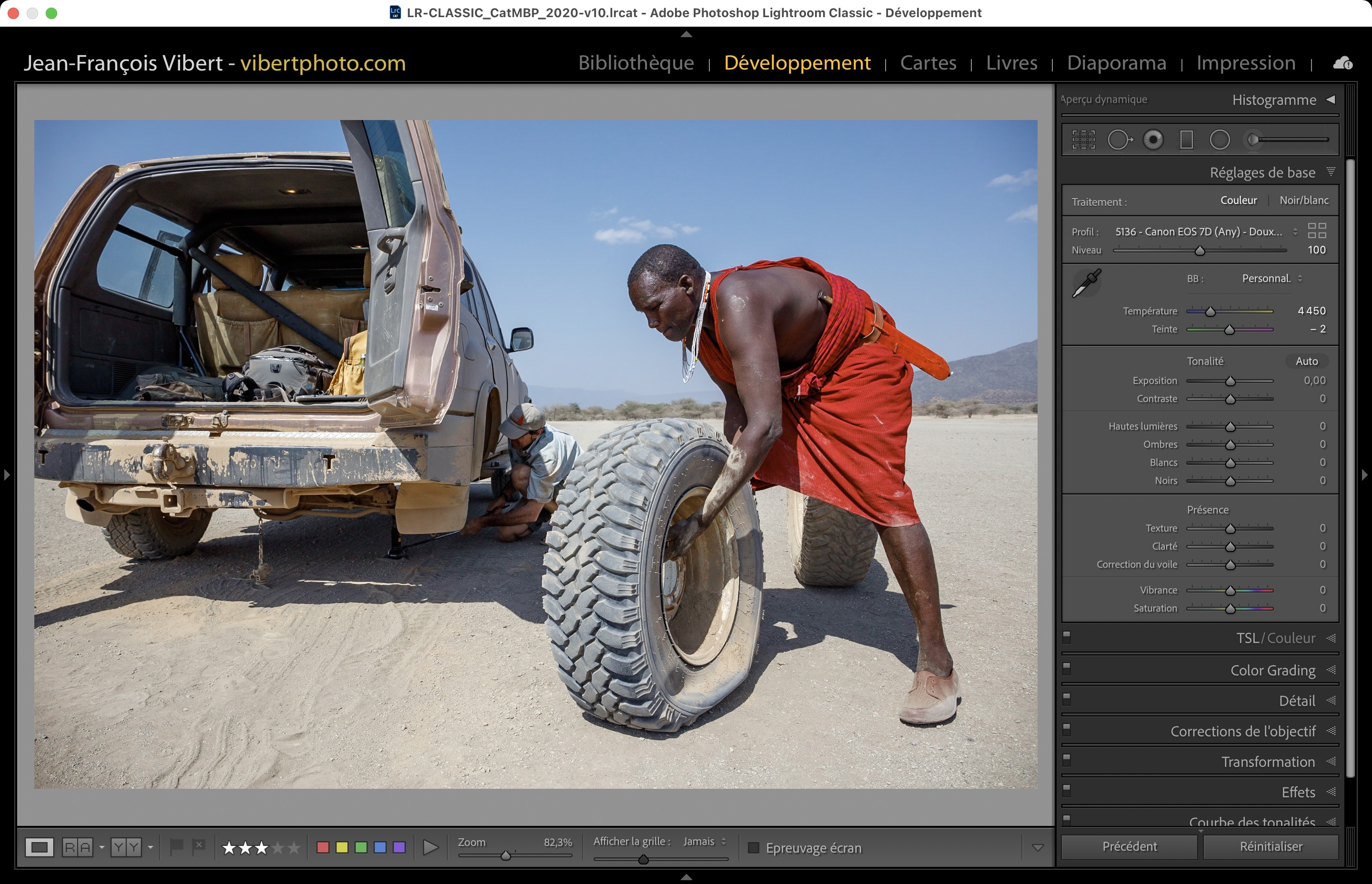Switch treatment to Noir/blanc

point(1304,201)
